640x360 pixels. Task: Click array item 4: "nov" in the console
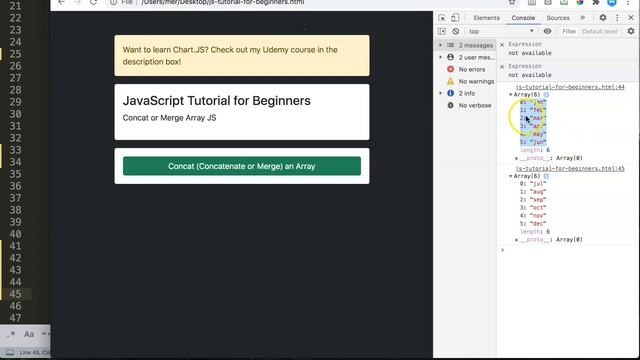tap(533, 216)
